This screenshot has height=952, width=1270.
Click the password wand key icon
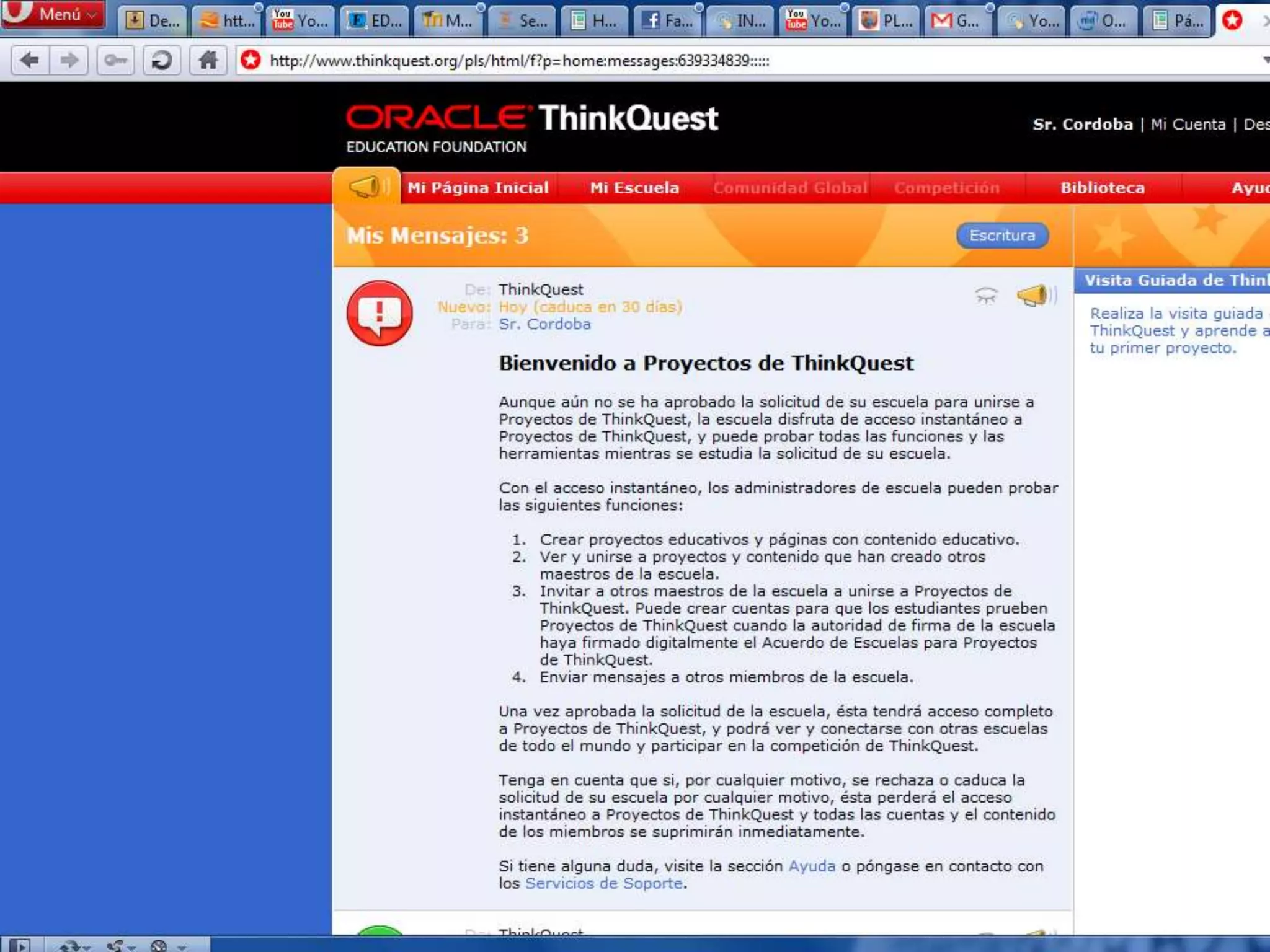(115, 61)
